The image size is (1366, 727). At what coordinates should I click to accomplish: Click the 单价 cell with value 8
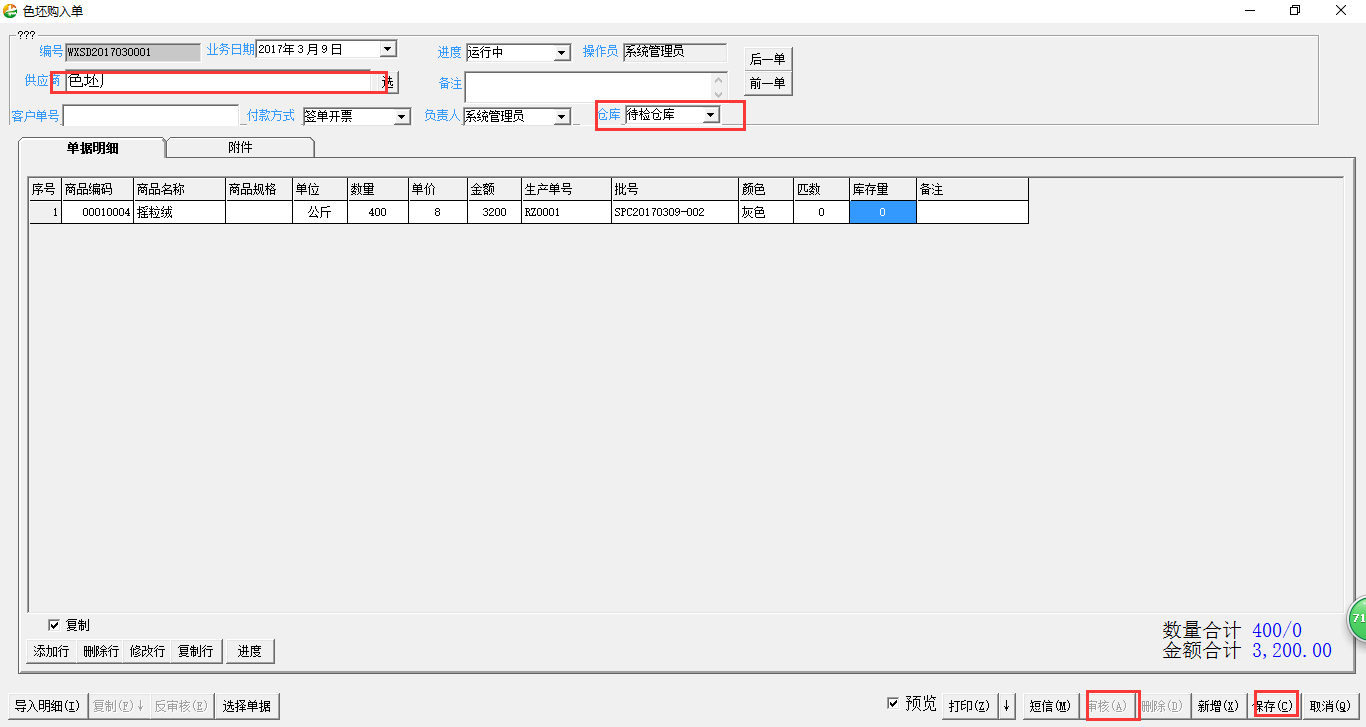pos(437,212)
